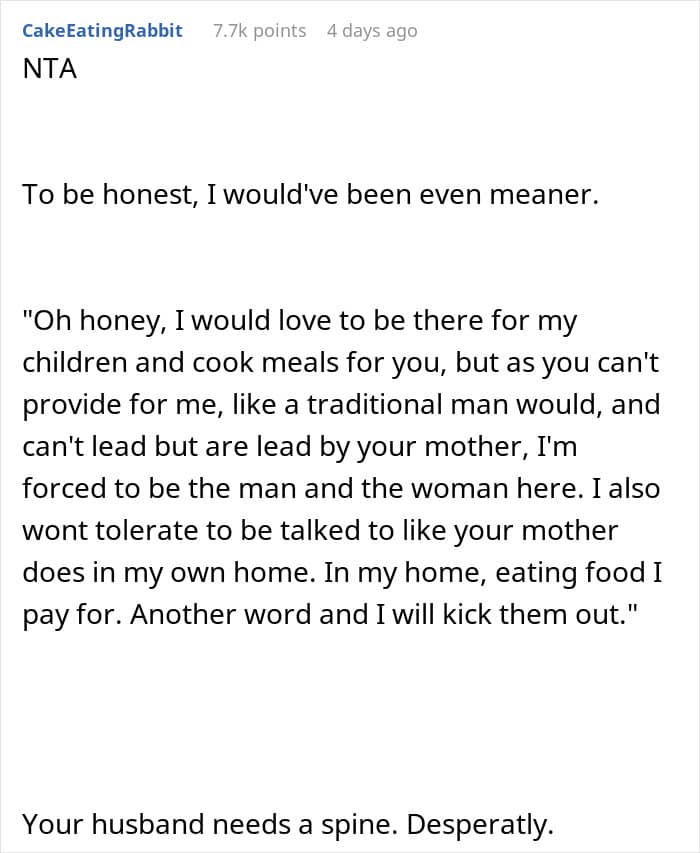Click the line beginning "forced to be the man"
Image resolution: width=700 pixels, height=853 pixels.
341,488
